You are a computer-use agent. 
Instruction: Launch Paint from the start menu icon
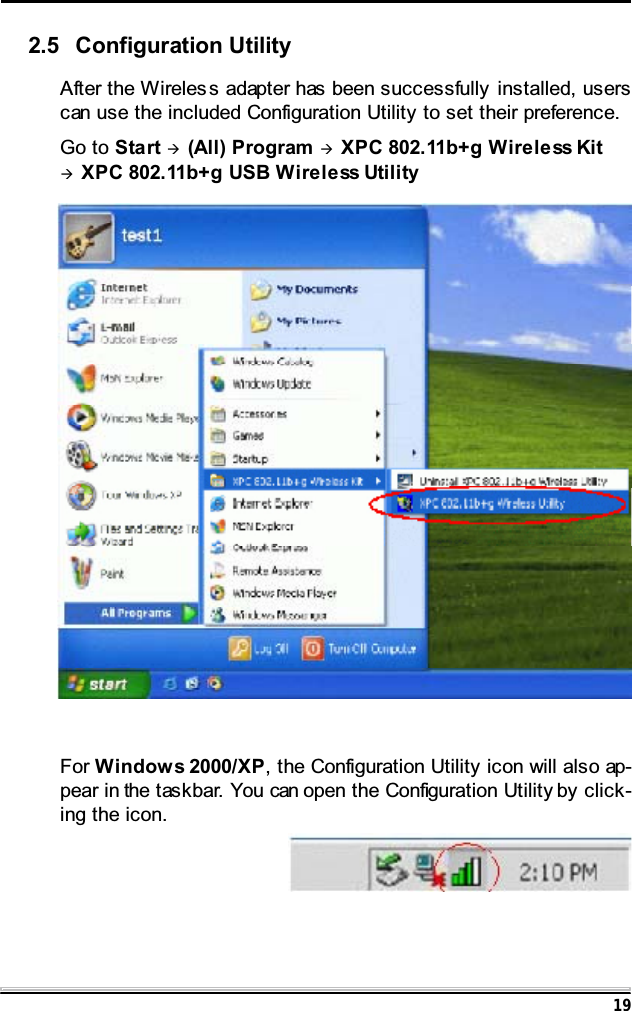pos(81,573)
